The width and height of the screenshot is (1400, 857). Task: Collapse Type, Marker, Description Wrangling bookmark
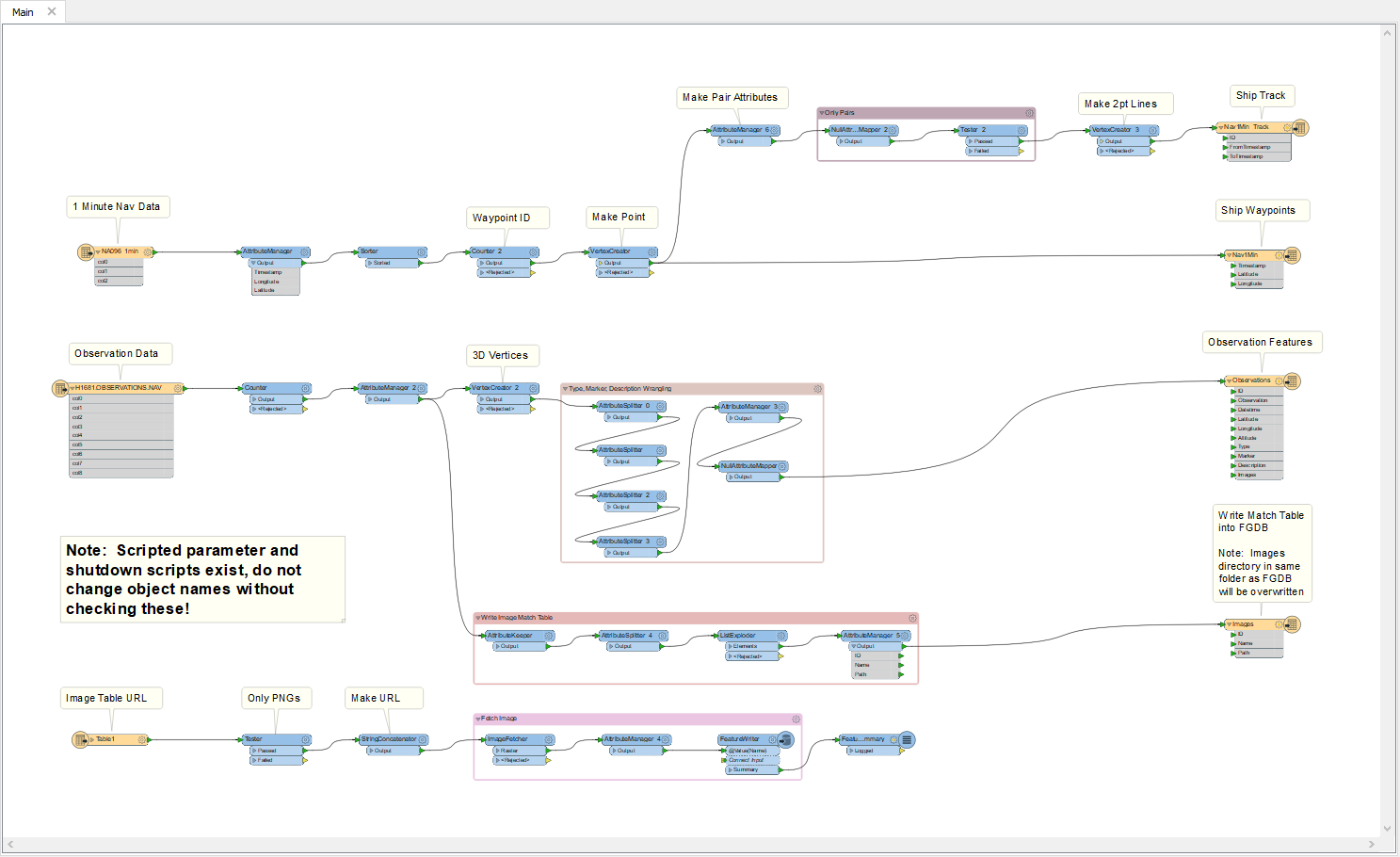(x=565, y=389)
